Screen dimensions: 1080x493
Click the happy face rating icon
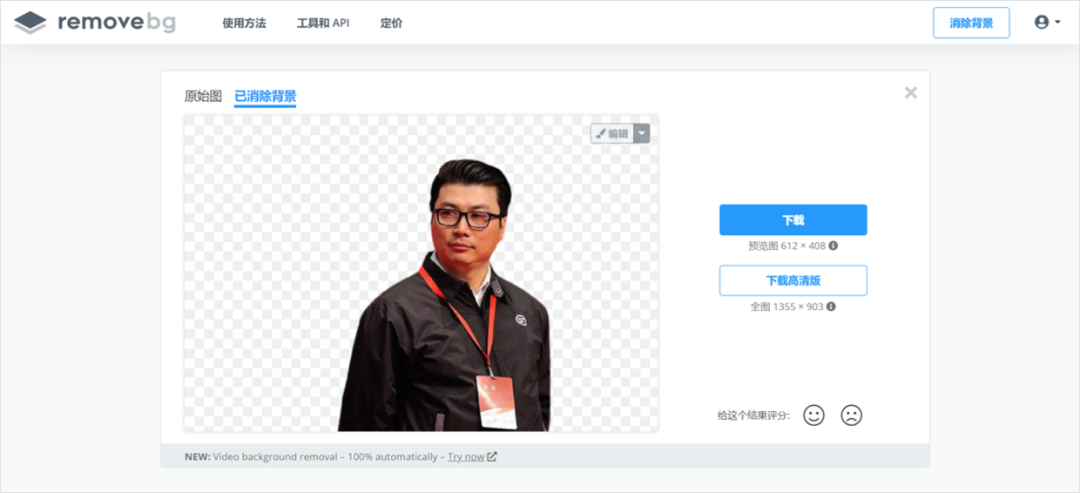coord(813,415)
